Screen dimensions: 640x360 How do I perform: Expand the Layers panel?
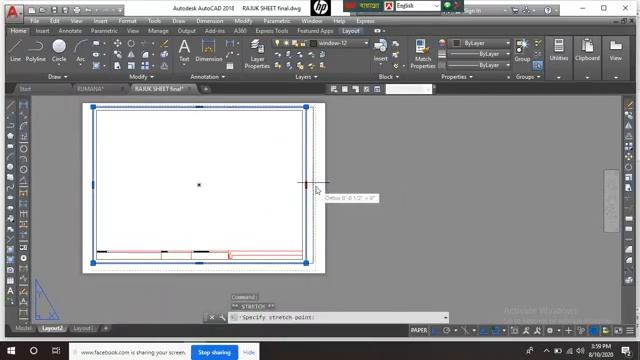[x=306, y=77]
